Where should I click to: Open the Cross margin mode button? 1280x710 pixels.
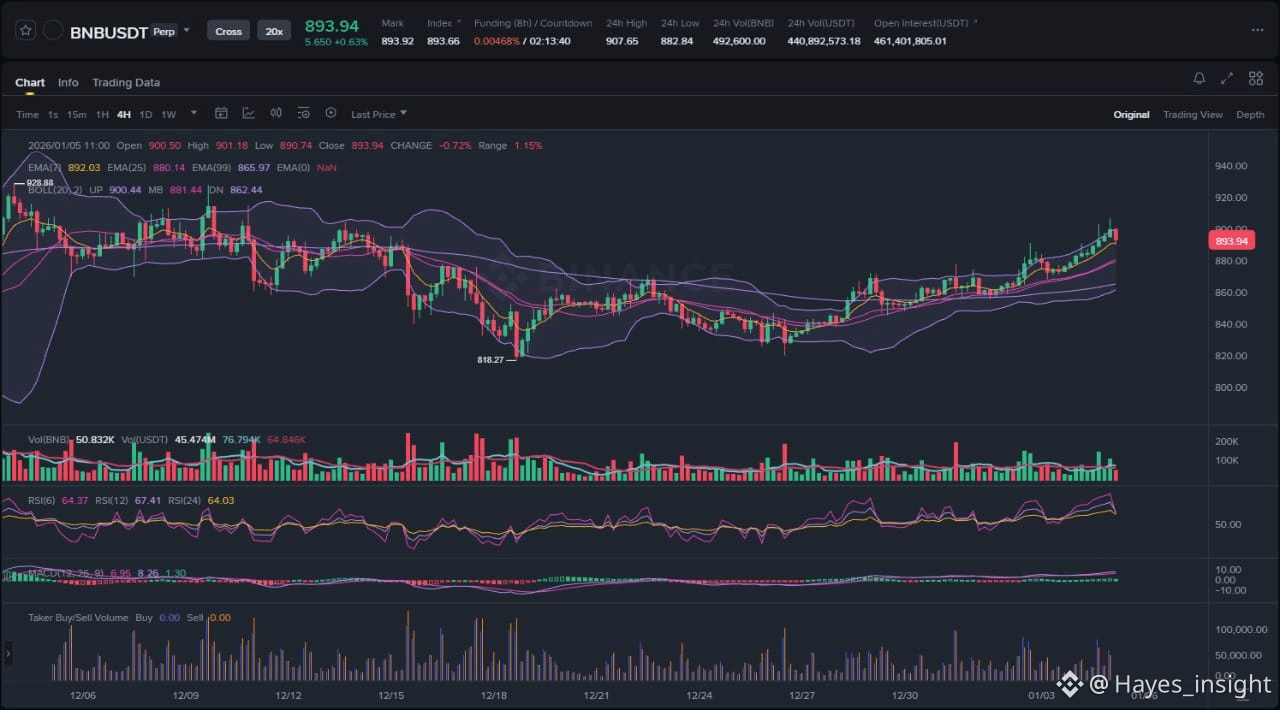point(228,31)
